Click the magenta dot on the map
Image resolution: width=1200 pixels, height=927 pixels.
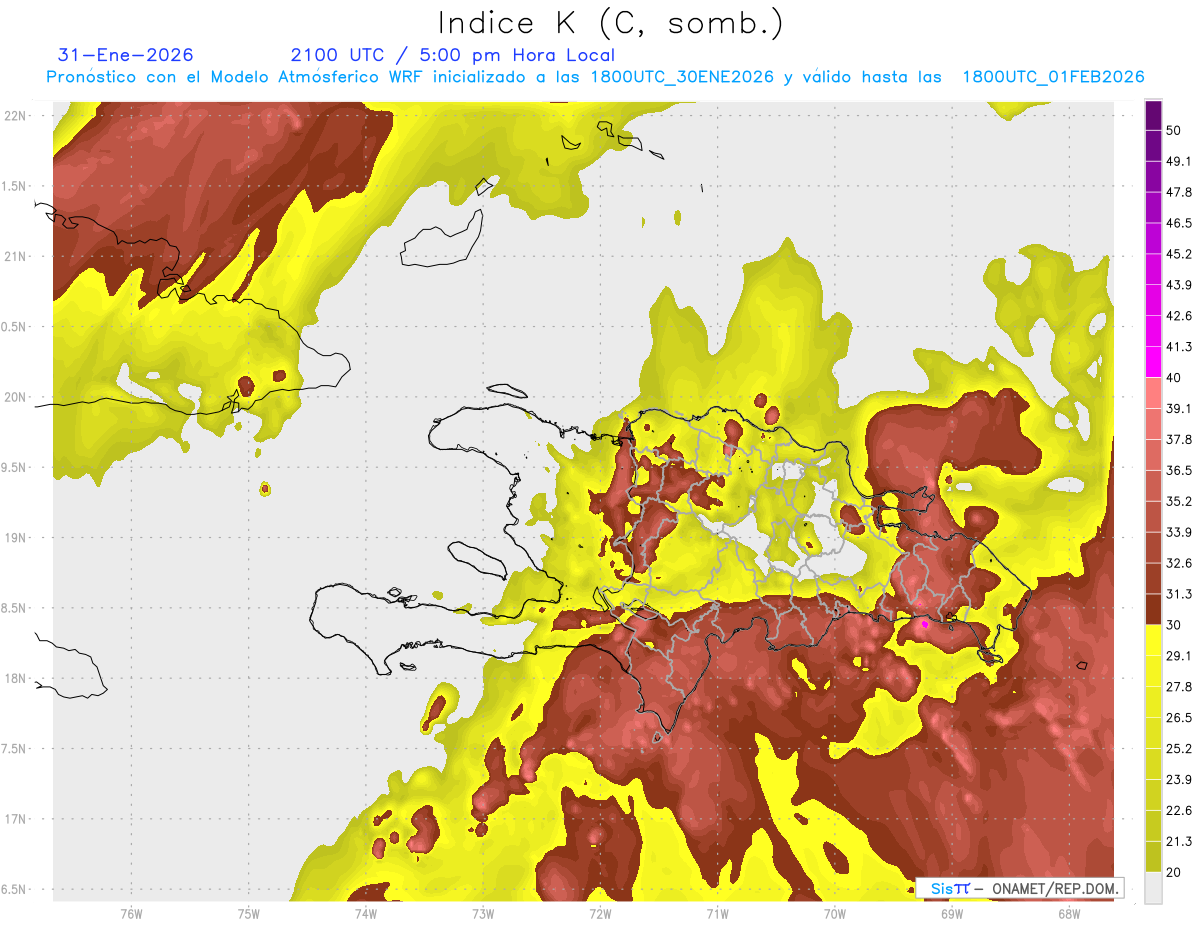point(925,624)
